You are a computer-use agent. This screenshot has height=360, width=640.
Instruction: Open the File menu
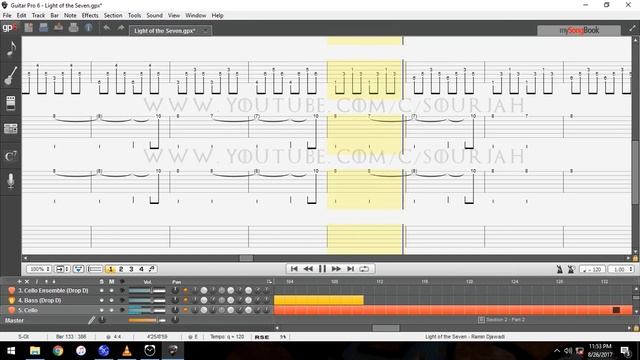(7, 16)
